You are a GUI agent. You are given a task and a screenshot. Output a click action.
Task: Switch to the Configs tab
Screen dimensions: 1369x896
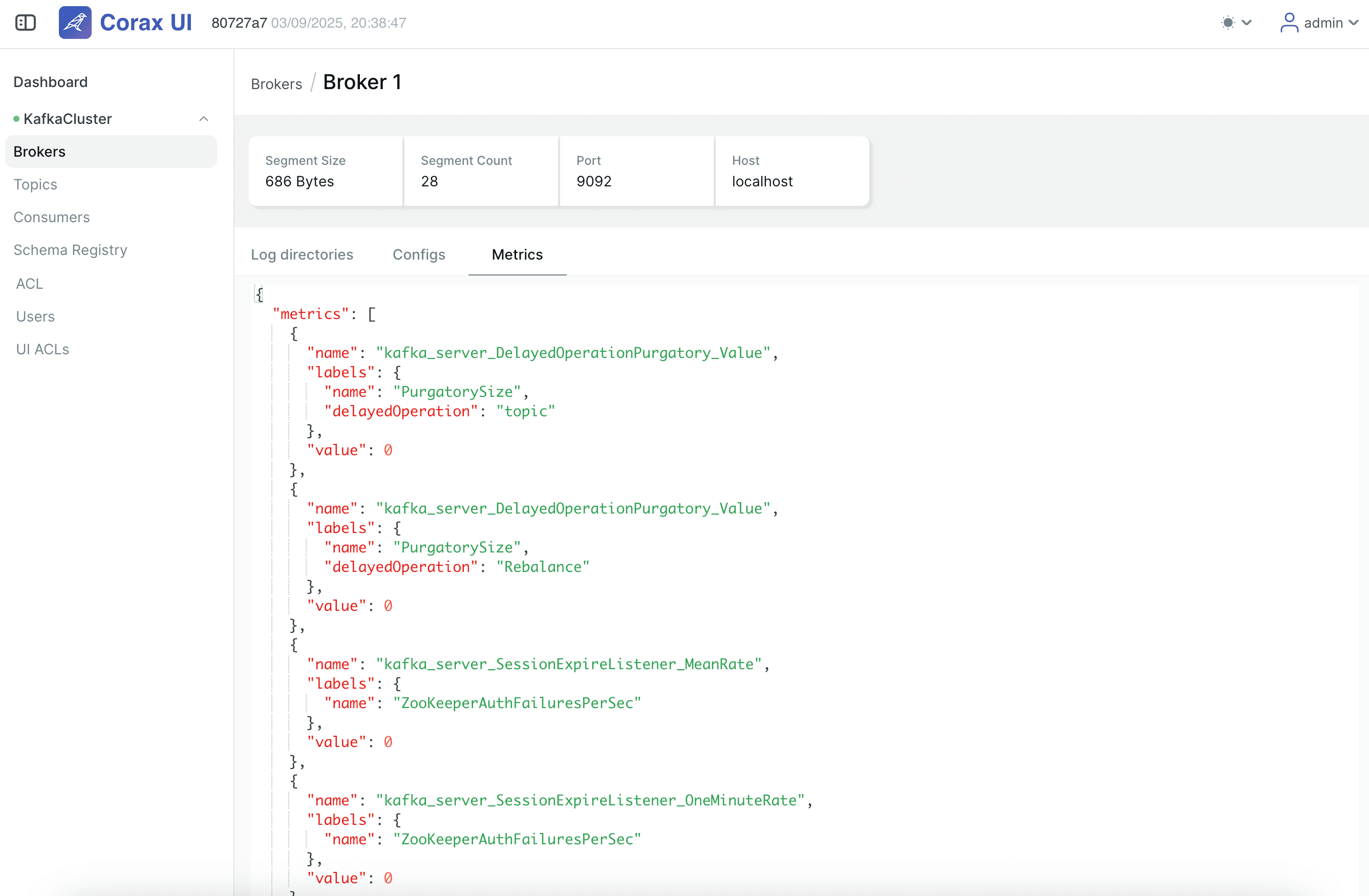click(419, 255)
